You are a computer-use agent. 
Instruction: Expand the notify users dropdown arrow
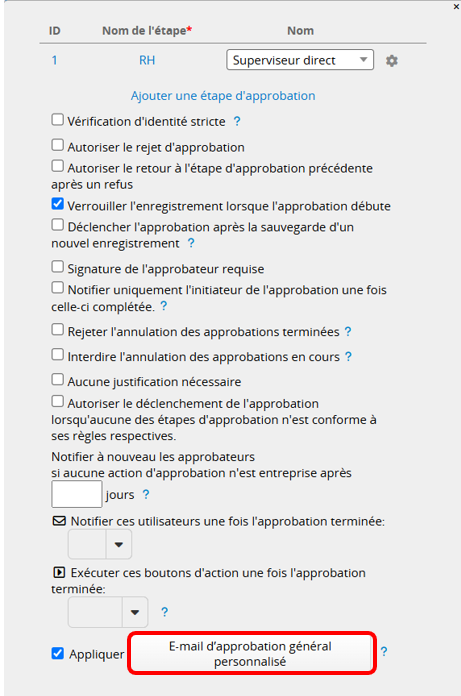(x=118, y=544)
